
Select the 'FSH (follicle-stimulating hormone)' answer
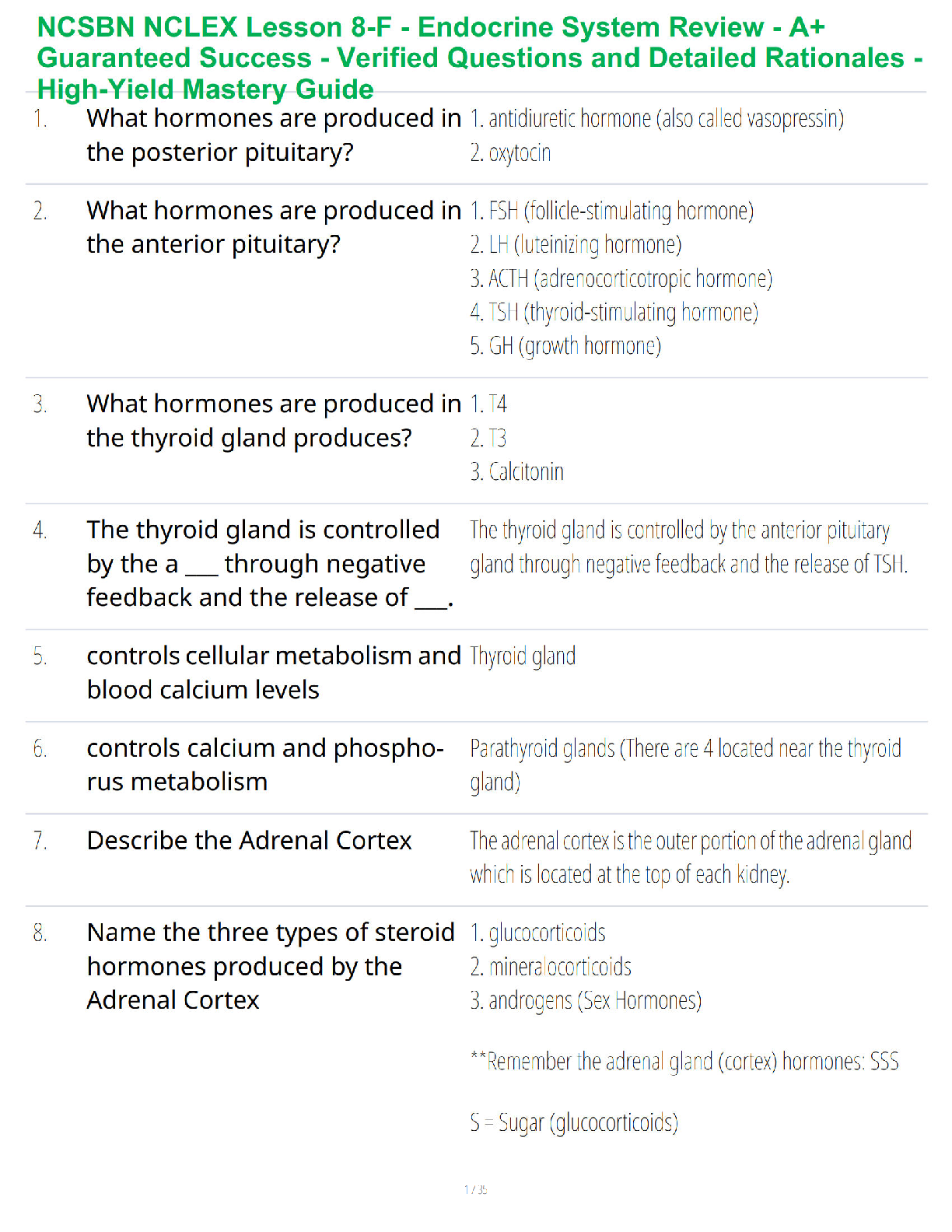(x=612, y=212)
